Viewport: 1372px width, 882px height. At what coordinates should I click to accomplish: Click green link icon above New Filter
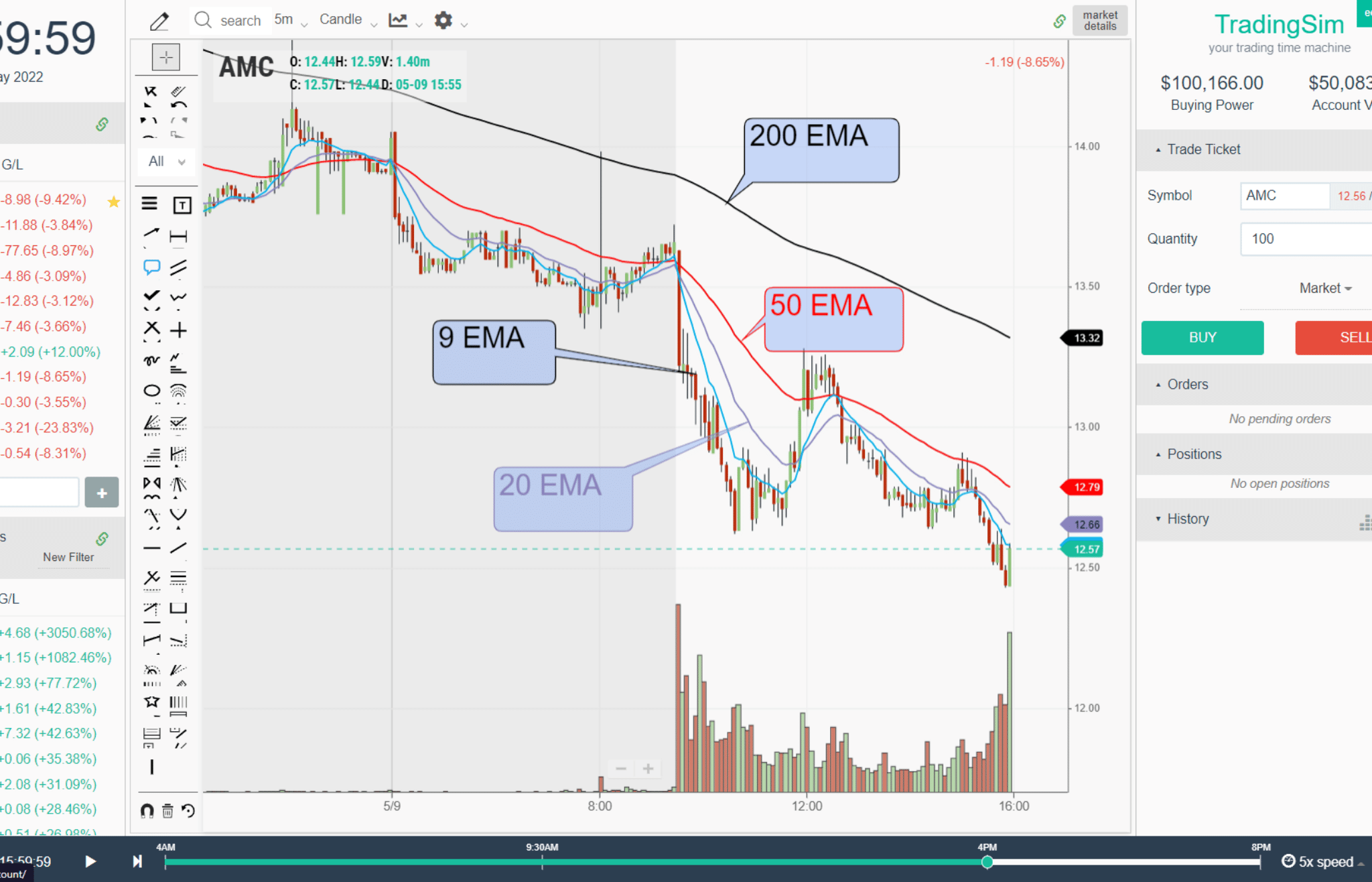102,538
